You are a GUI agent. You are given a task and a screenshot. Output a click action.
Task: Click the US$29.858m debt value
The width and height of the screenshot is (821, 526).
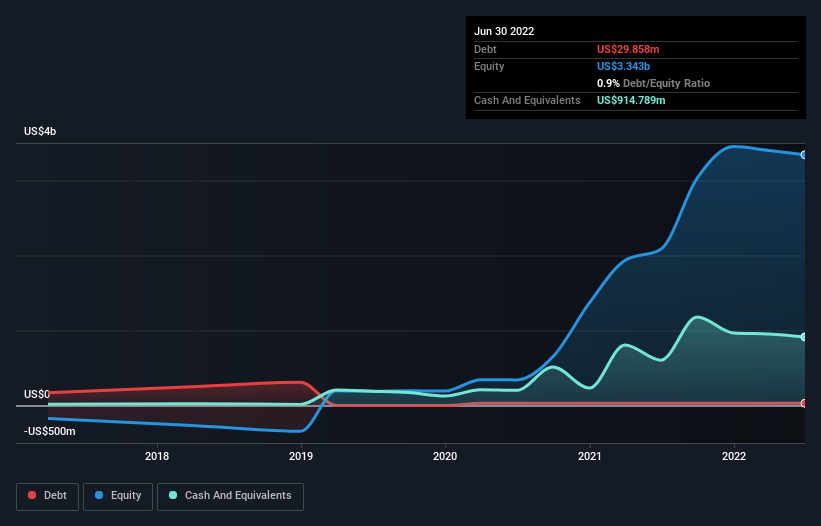628,49
